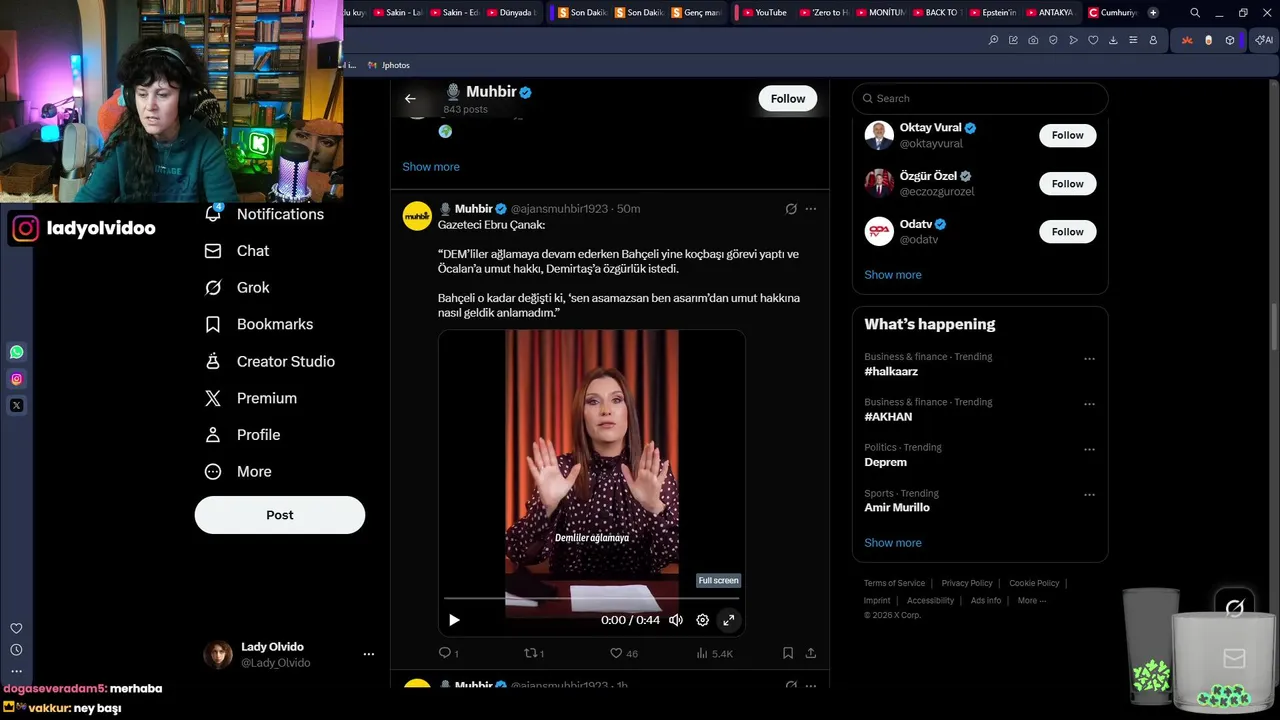Open video settings gear
The image size is (1280, 720).
pos(702,620)
